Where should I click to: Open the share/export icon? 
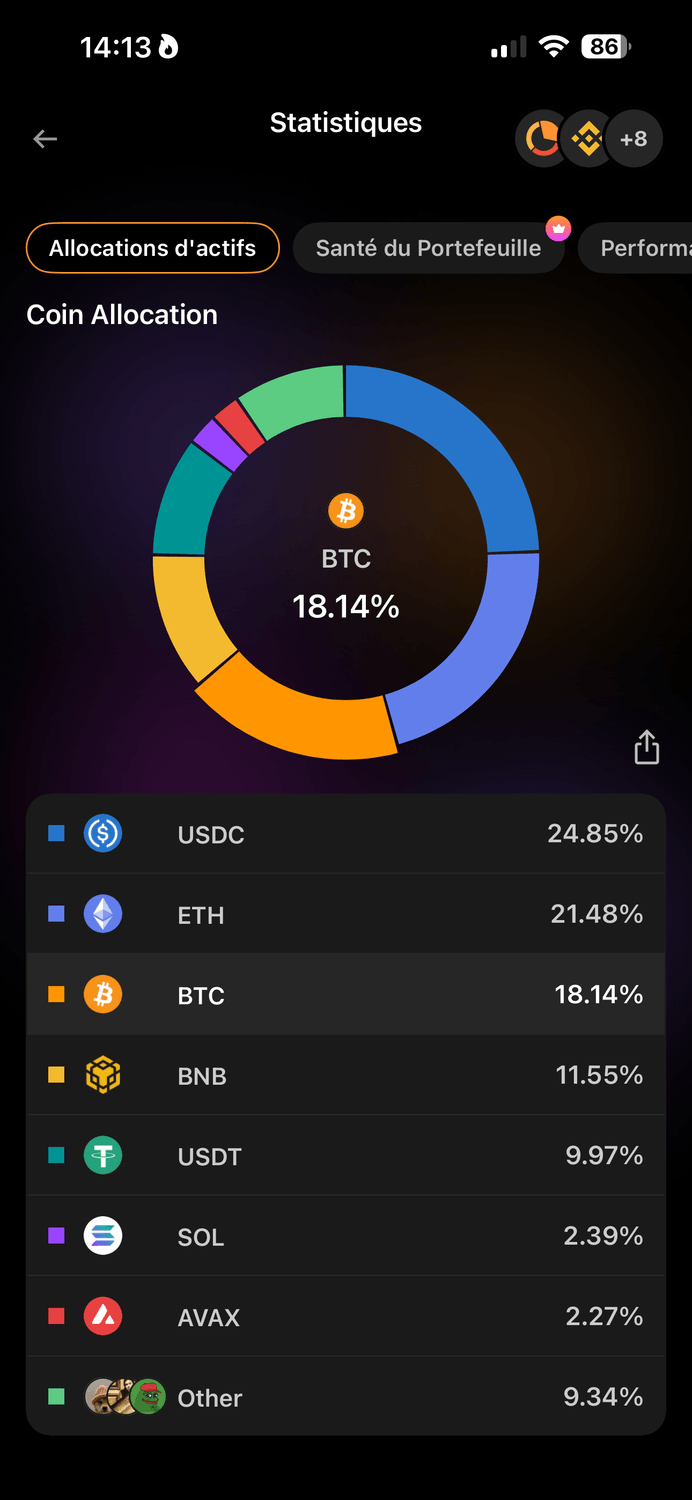[x=647, y=747]
